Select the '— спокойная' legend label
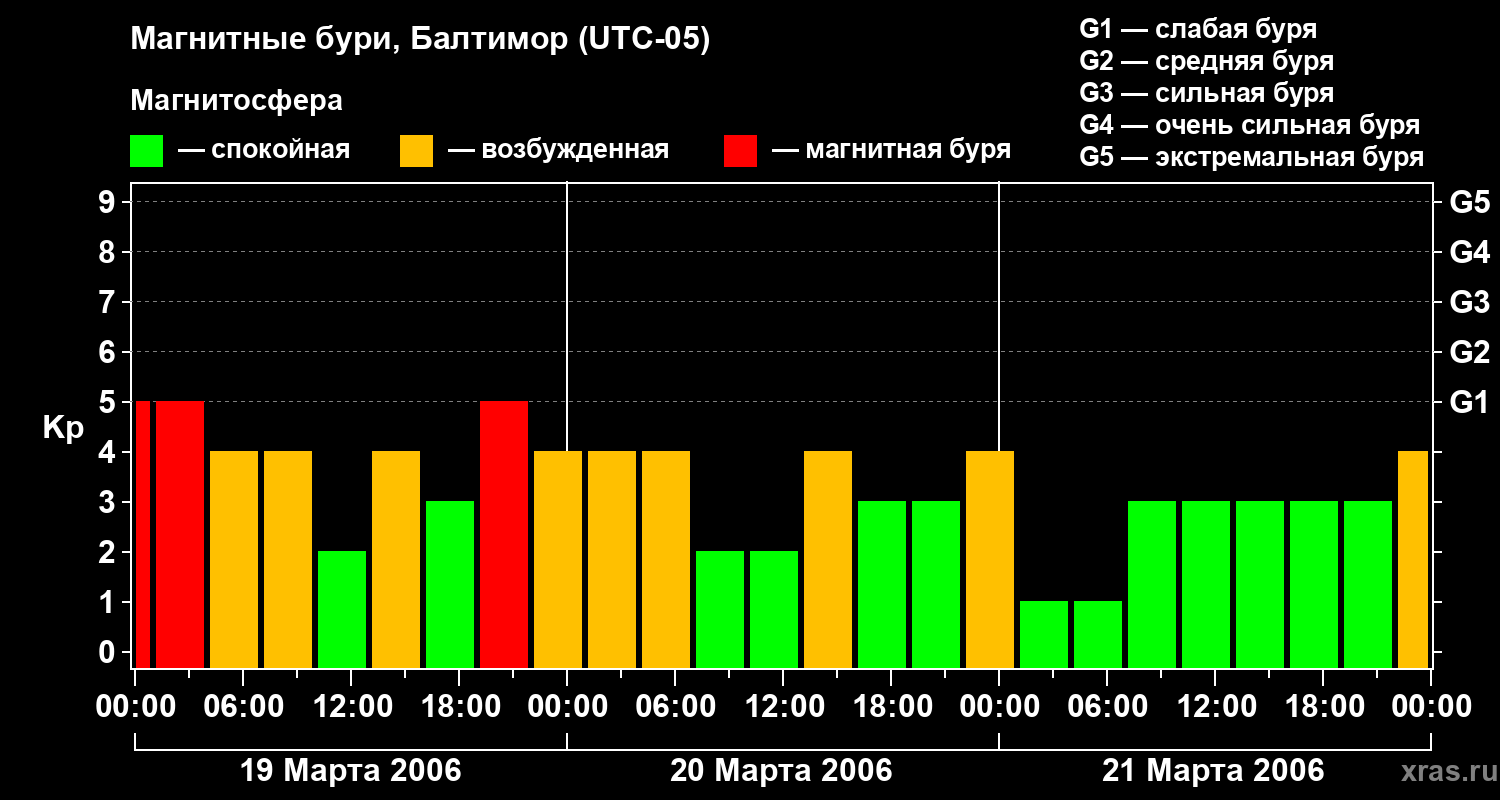1500x800 pixels. (x=264, y=150)
